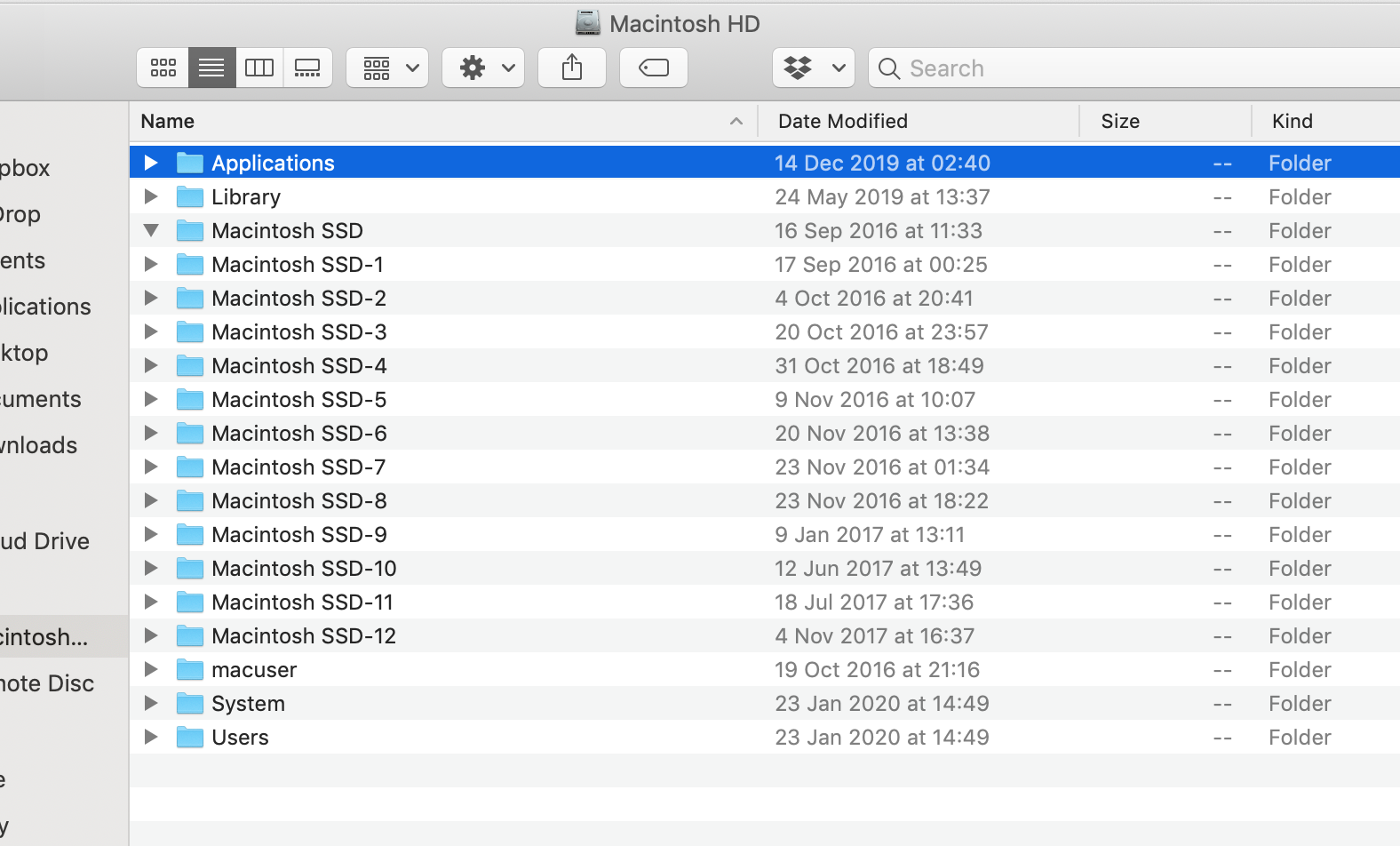Image resolution: width=1400 pixels, height=846 pixels.
Task: Open the group-by arrange dropdown
Action: [x=387, y=68]
